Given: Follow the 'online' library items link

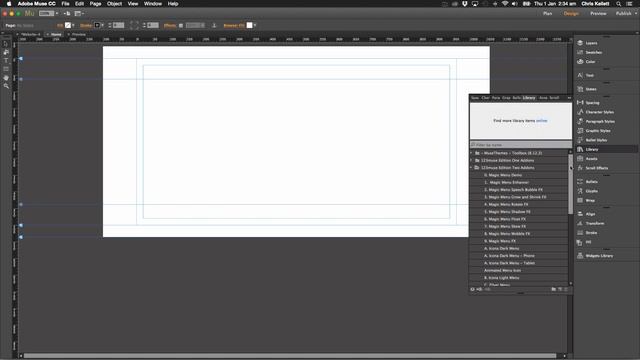Looking at the screenshot, I should click(542, 121).
